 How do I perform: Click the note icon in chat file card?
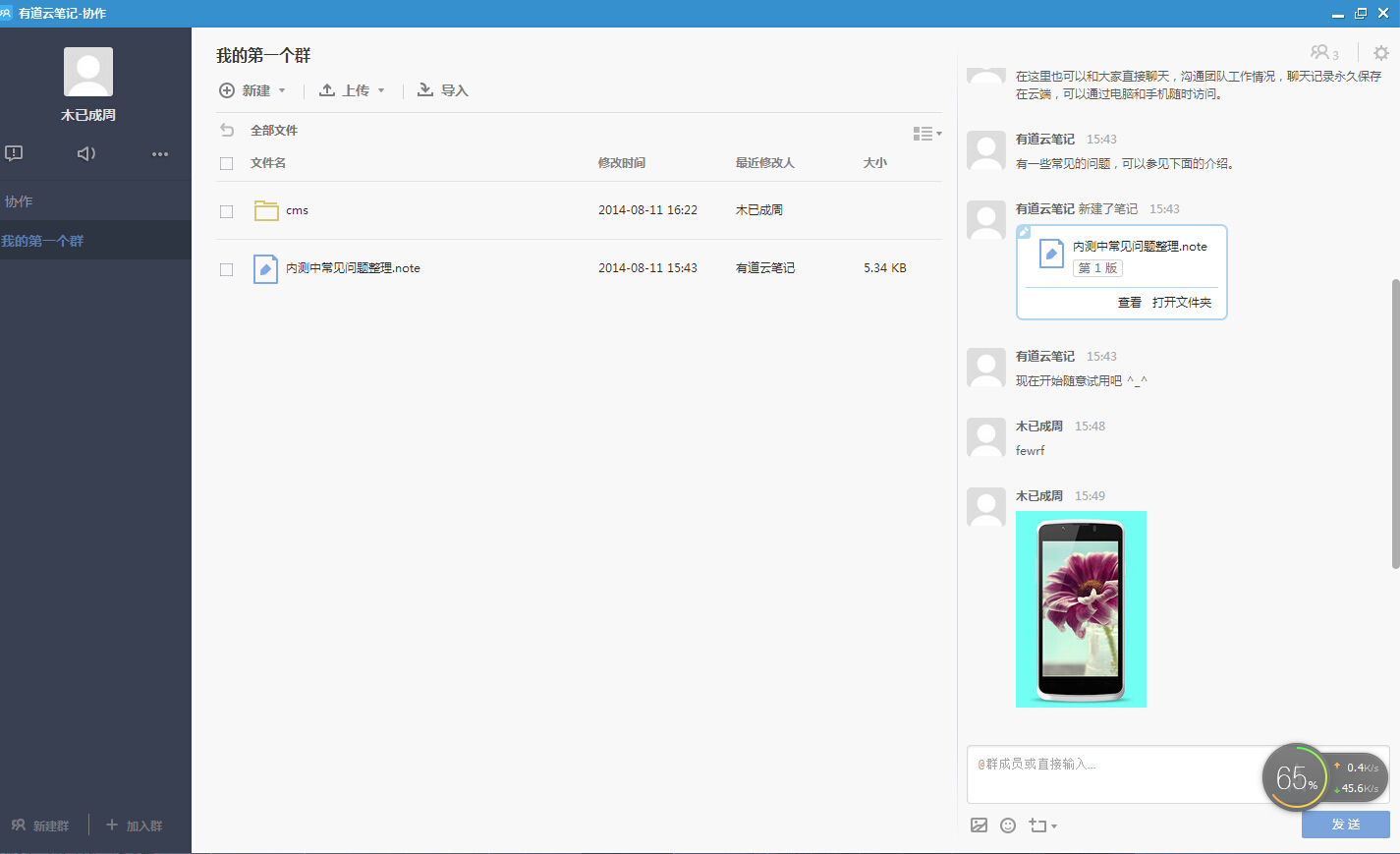pos(1051,254)
